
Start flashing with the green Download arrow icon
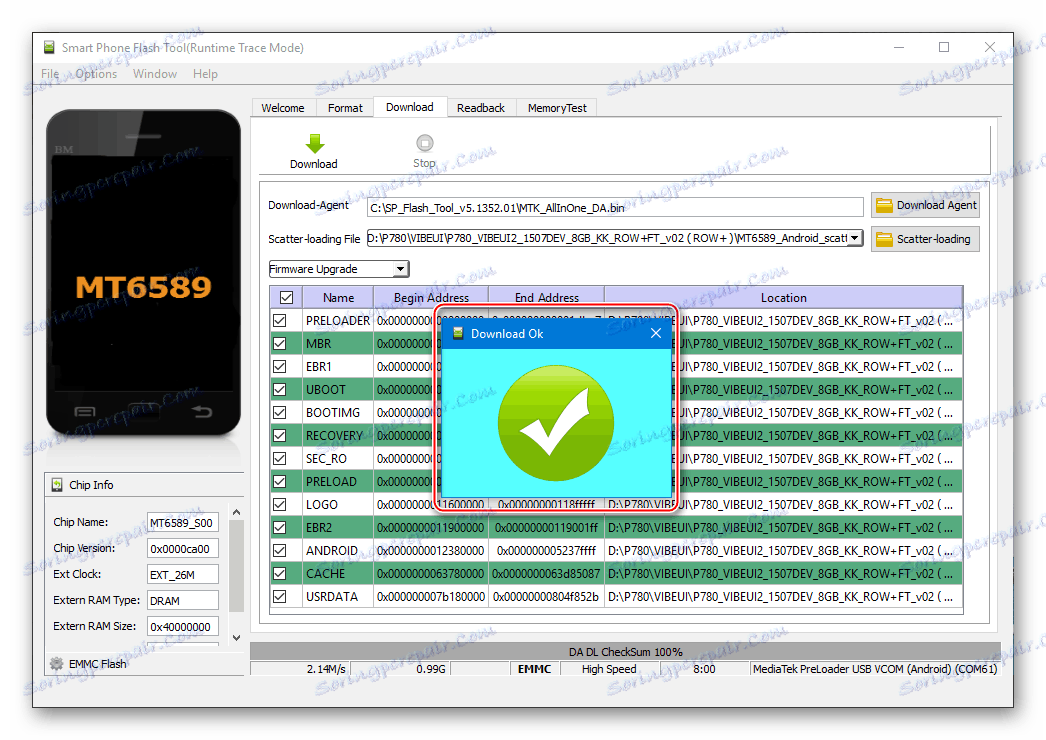pos(313,143)
